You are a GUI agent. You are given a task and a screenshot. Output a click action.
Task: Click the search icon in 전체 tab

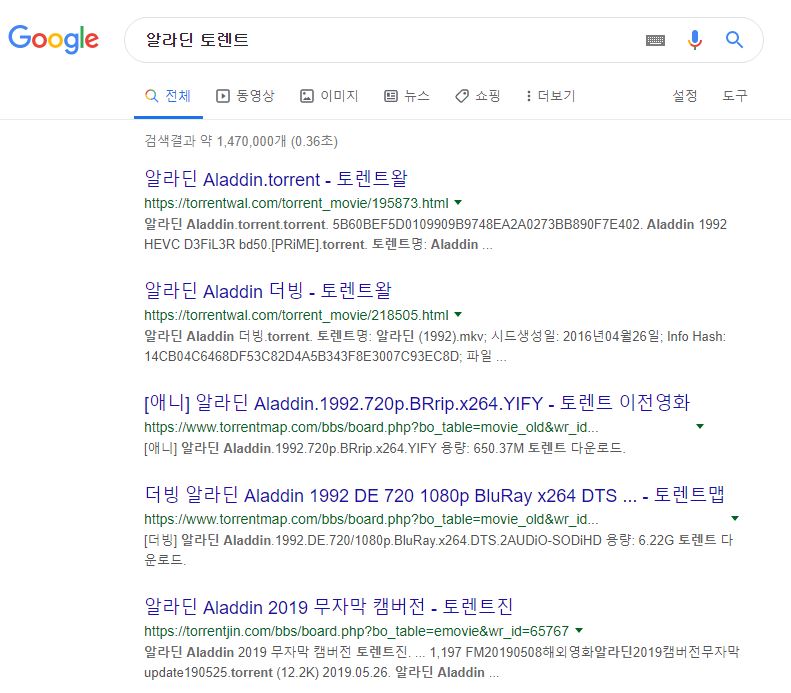tap(151, 96)
